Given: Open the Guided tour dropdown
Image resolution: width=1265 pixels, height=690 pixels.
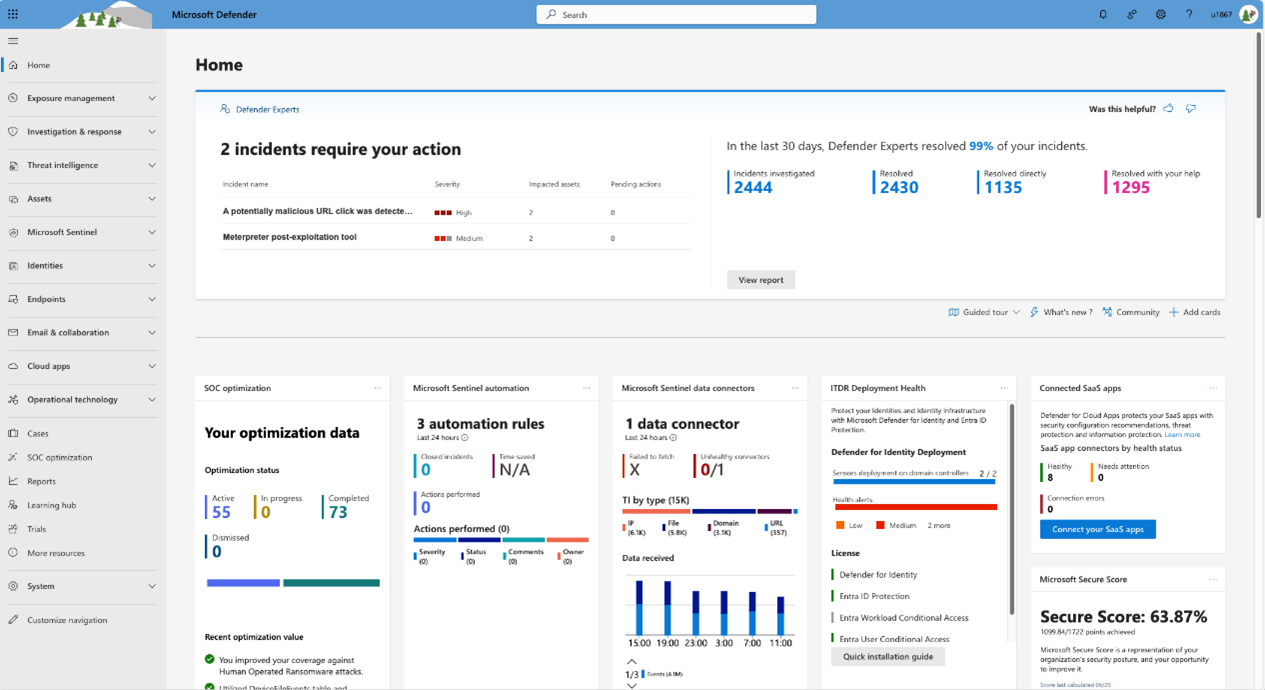Looking at the screenshot, I should [984, 312].
